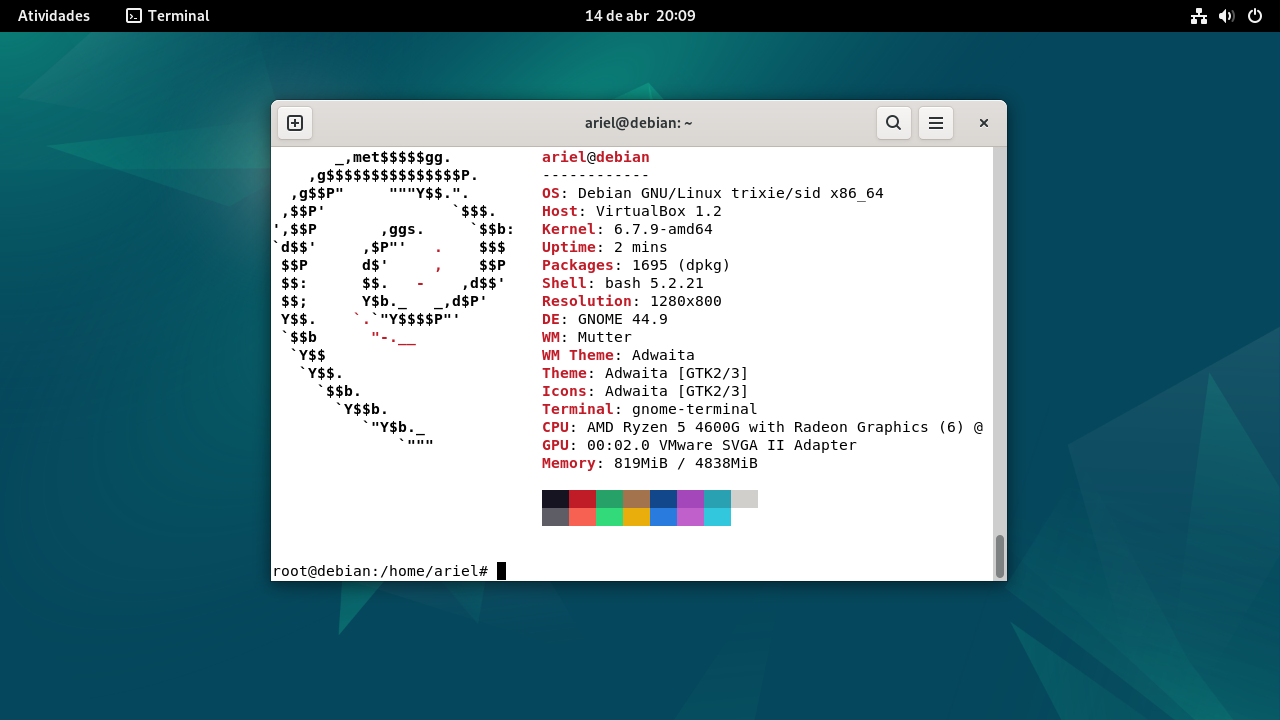Open the power menu icon

click(1255, 16)
